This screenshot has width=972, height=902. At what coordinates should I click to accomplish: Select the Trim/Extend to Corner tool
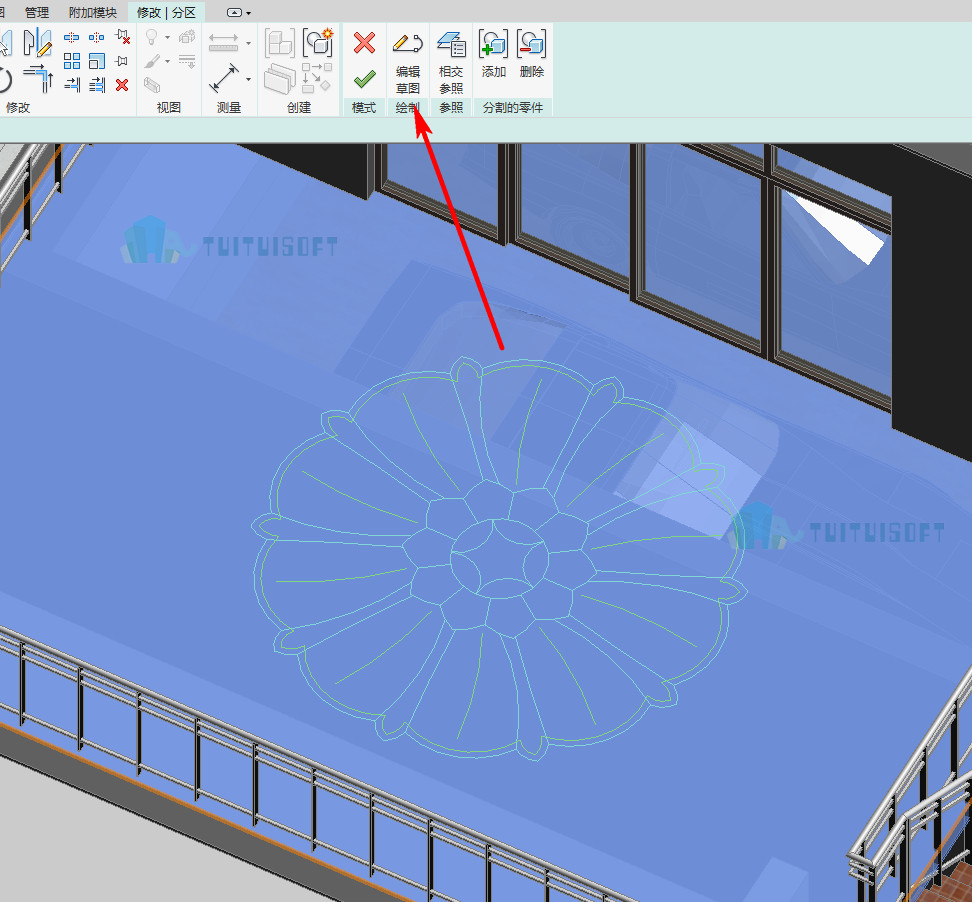point(38,78)
